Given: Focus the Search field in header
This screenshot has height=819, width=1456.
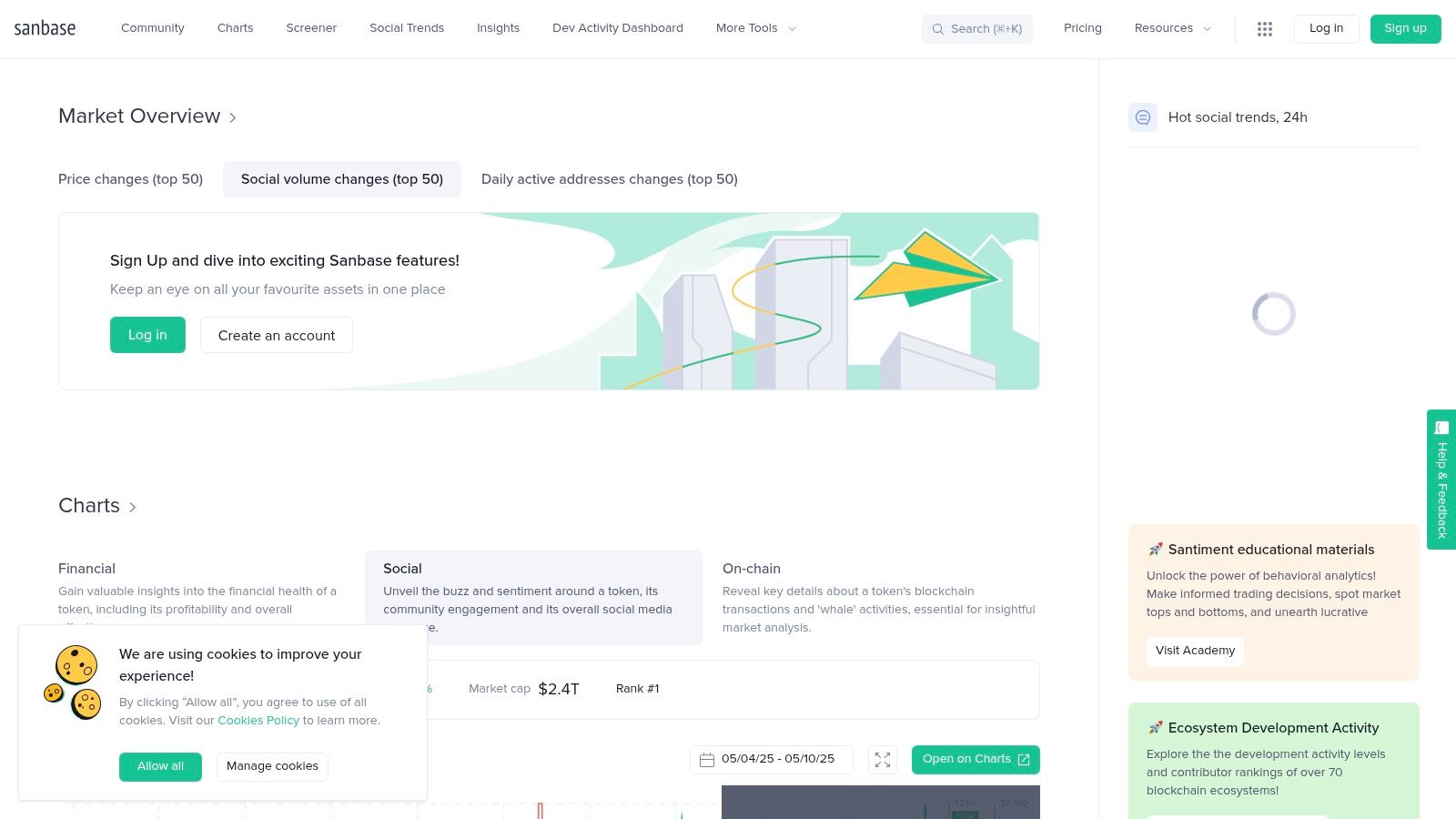Looking at the screenshot, I should click(977, 29).
